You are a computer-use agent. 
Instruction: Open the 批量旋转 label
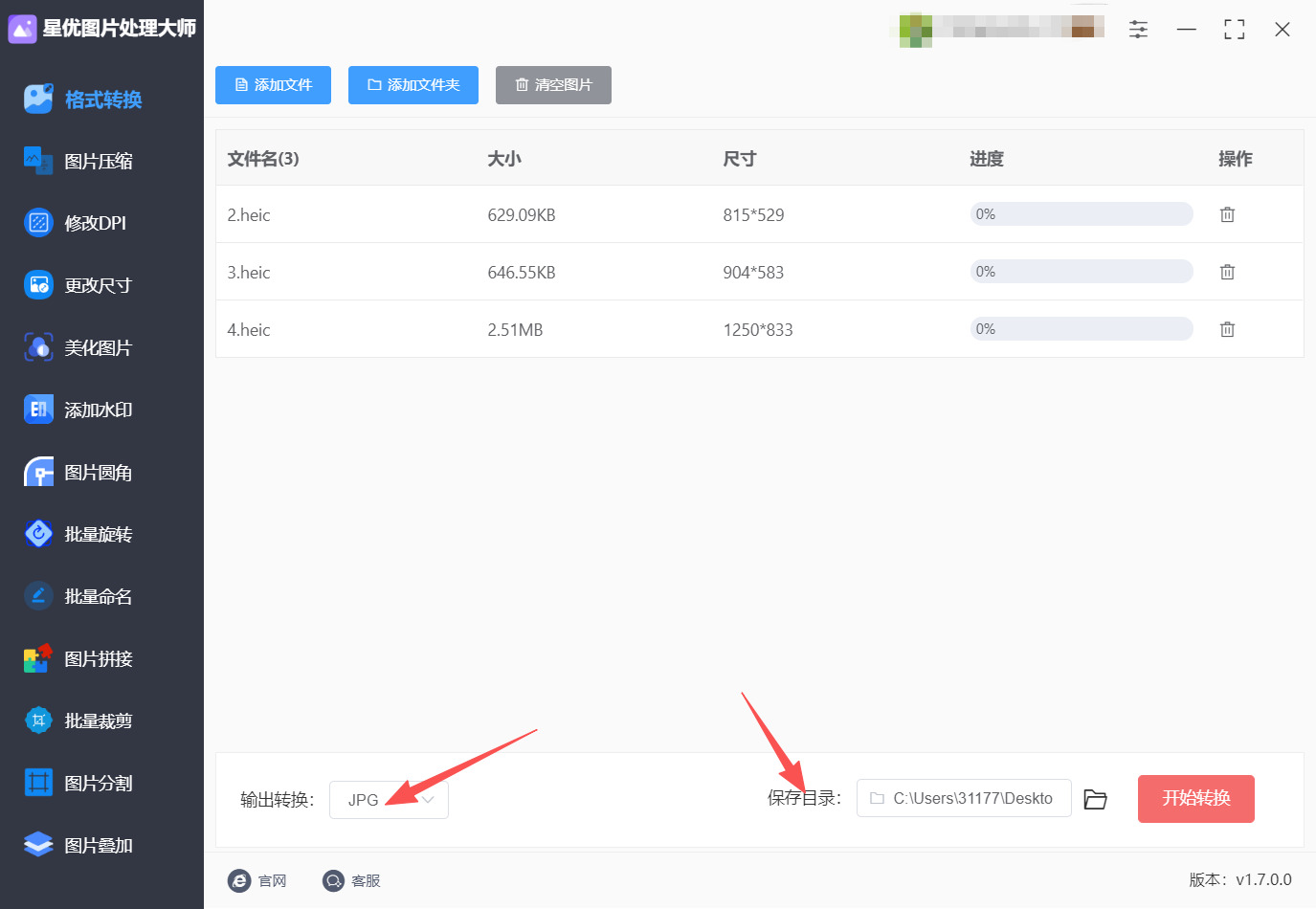99,534
